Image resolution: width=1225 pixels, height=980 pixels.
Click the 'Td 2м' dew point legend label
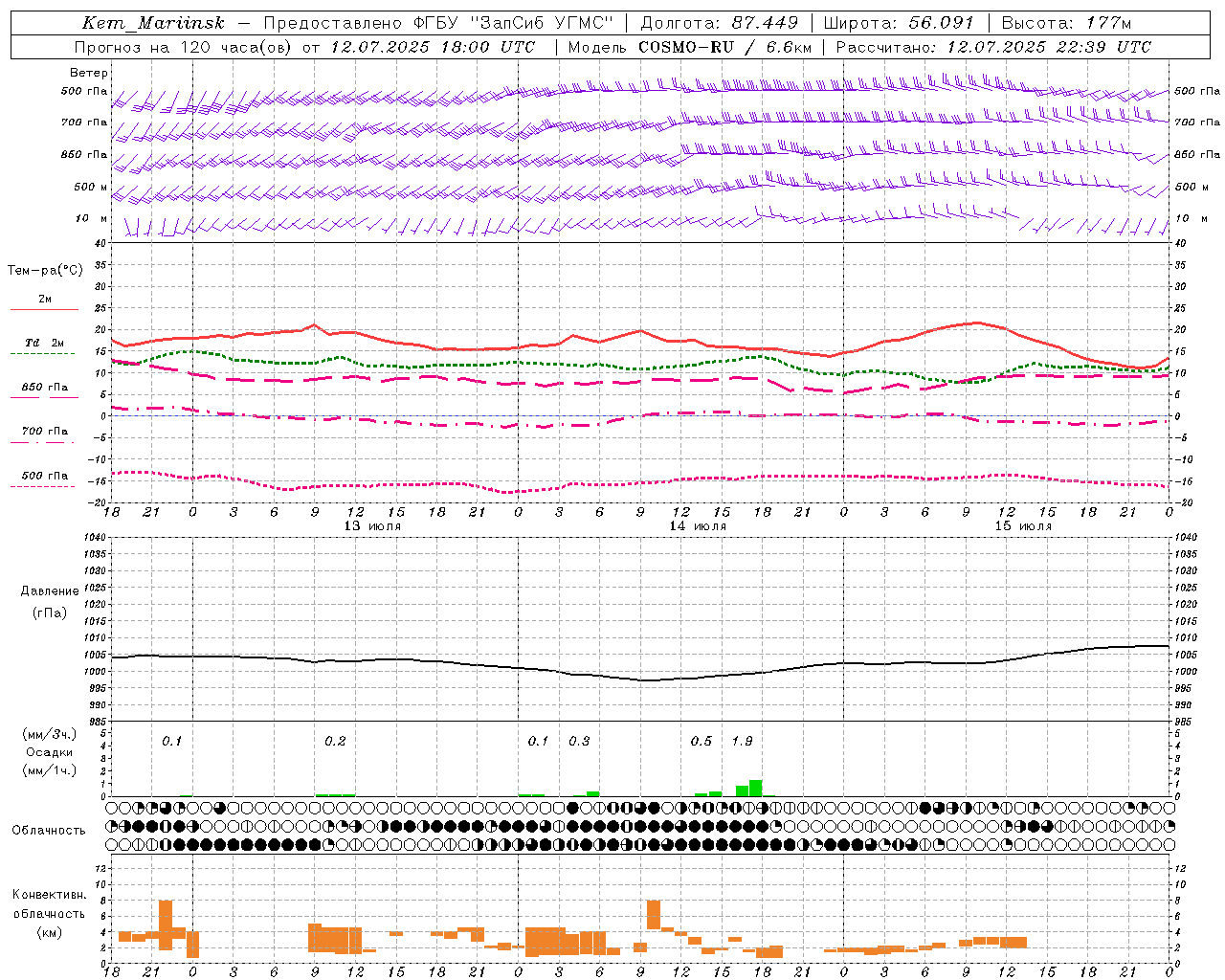click(x=44, y=343)
